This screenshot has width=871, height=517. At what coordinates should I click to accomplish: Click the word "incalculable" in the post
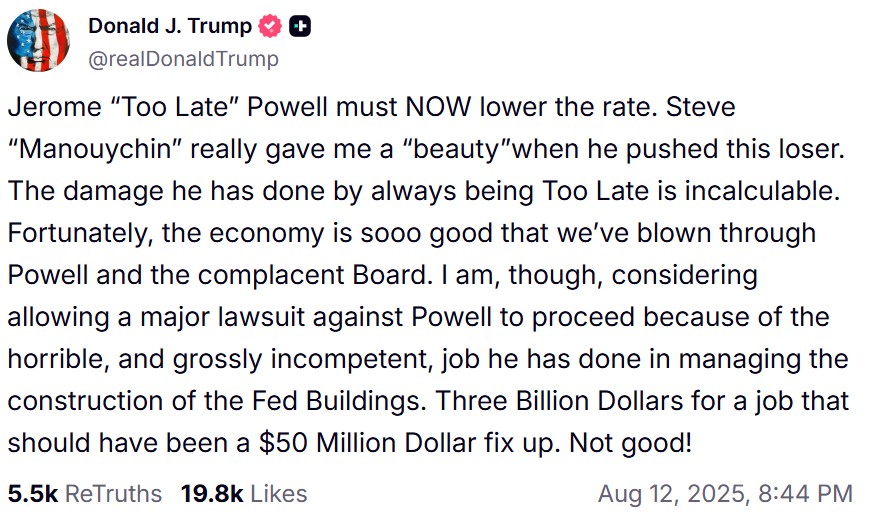762,190
